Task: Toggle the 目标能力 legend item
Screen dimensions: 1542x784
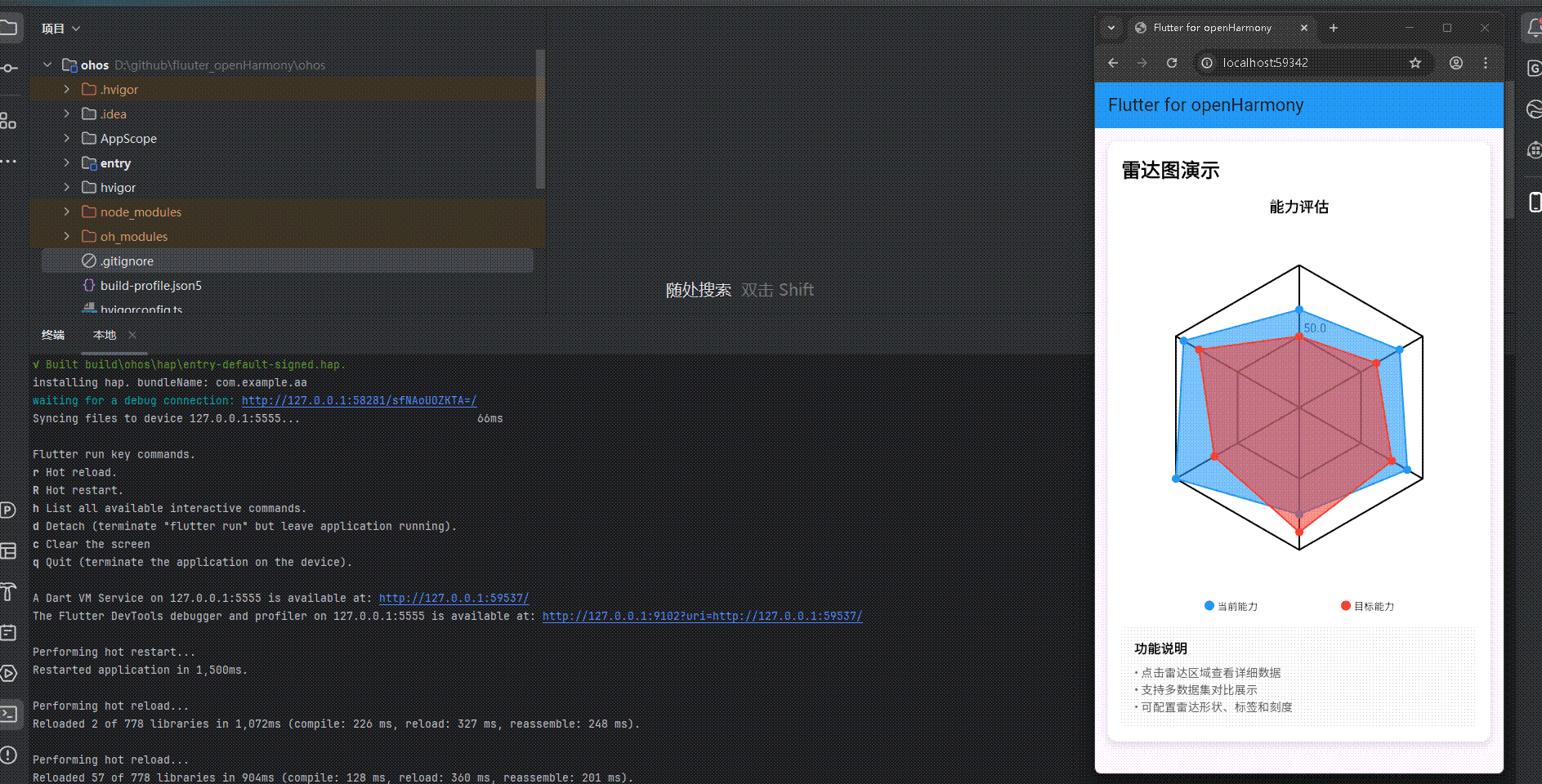Action: point(1367,606)
